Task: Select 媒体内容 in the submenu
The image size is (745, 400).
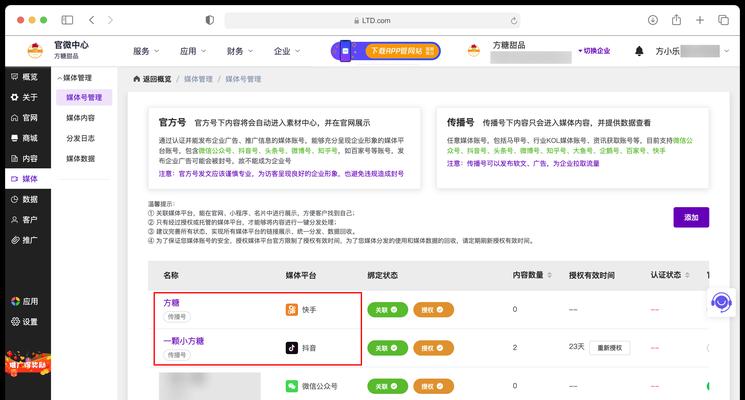Action: coord(80,118)
